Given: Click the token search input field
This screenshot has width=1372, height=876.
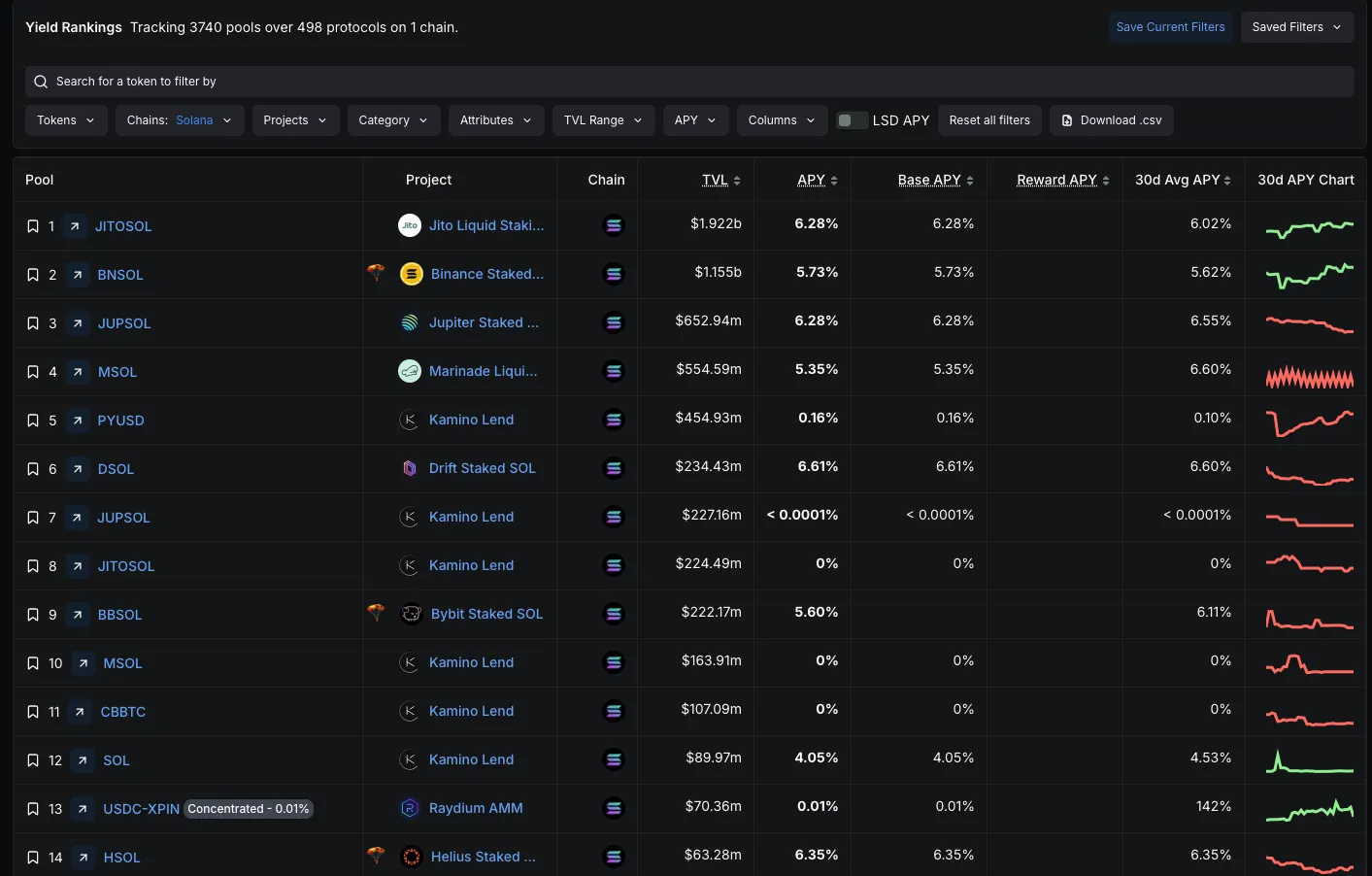Looking at the screenshot, I should (x=689, y=82).
